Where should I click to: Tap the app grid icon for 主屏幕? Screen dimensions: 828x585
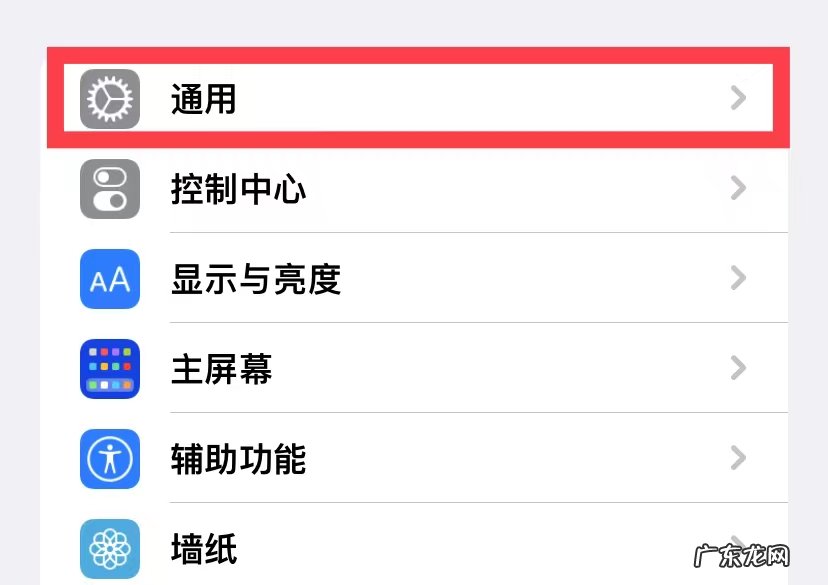click(x=109, y=368)
